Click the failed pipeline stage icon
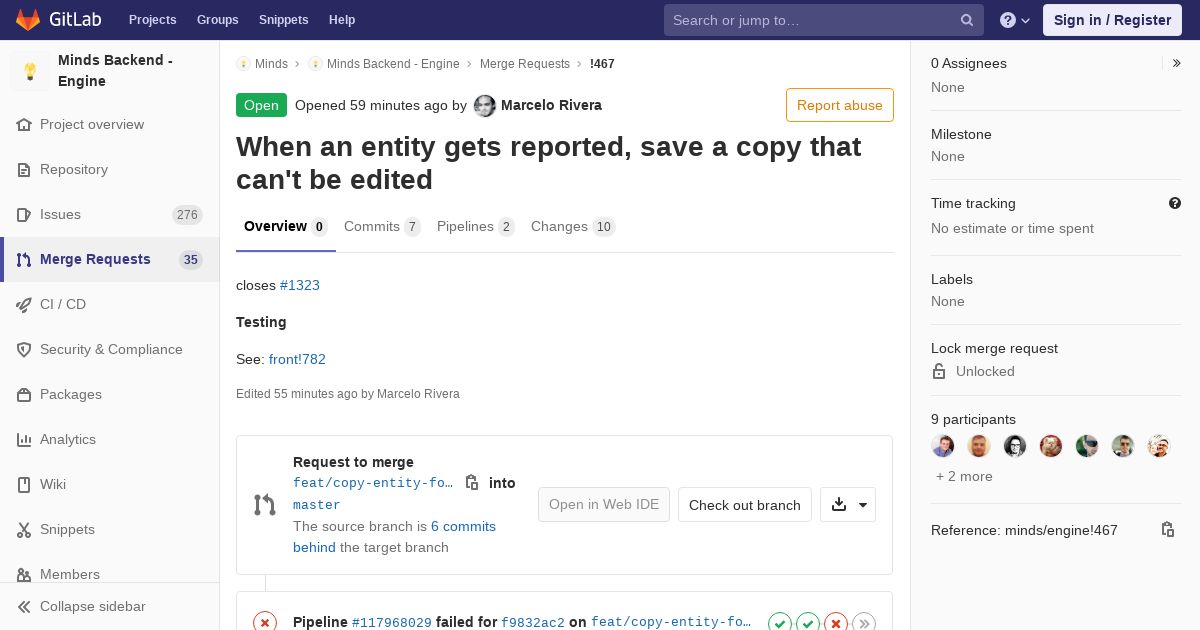 pos(836,623)
